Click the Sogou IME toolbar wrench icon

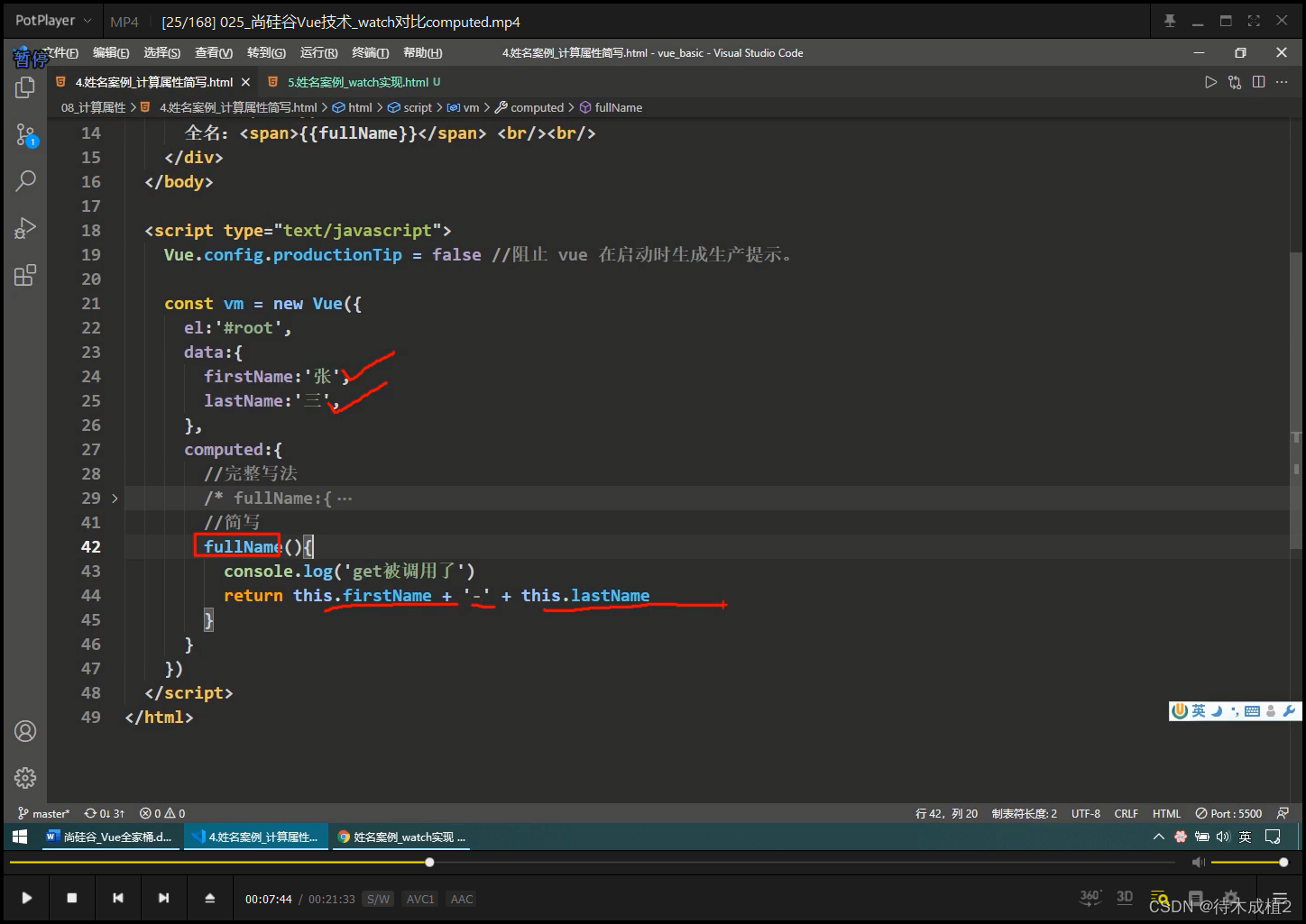coord(1289,711)
